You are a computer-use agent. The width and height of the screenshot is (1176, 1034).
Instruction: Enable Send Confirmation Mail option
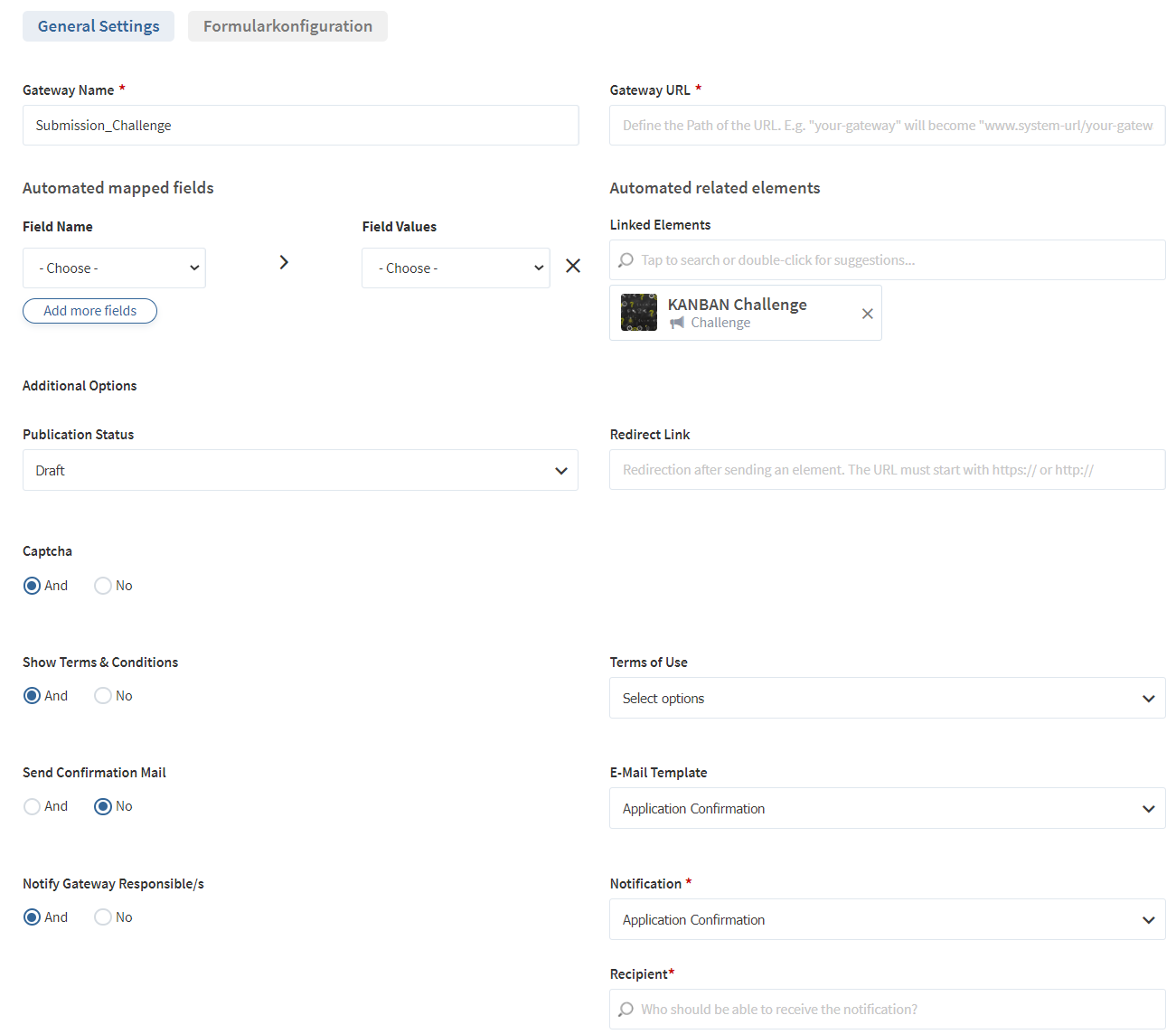[x=33, y=806]
